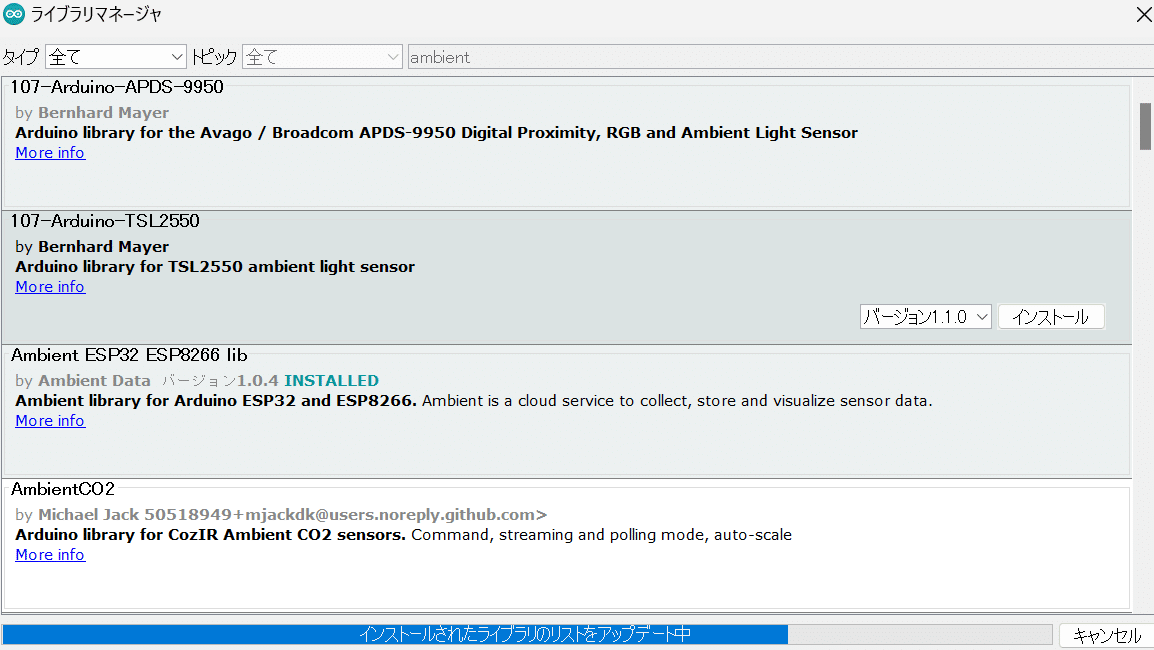Select the 107-Arduino-APDS-9950 library title
This screenshot has width=1154, height=650.
tap(117, 87)
